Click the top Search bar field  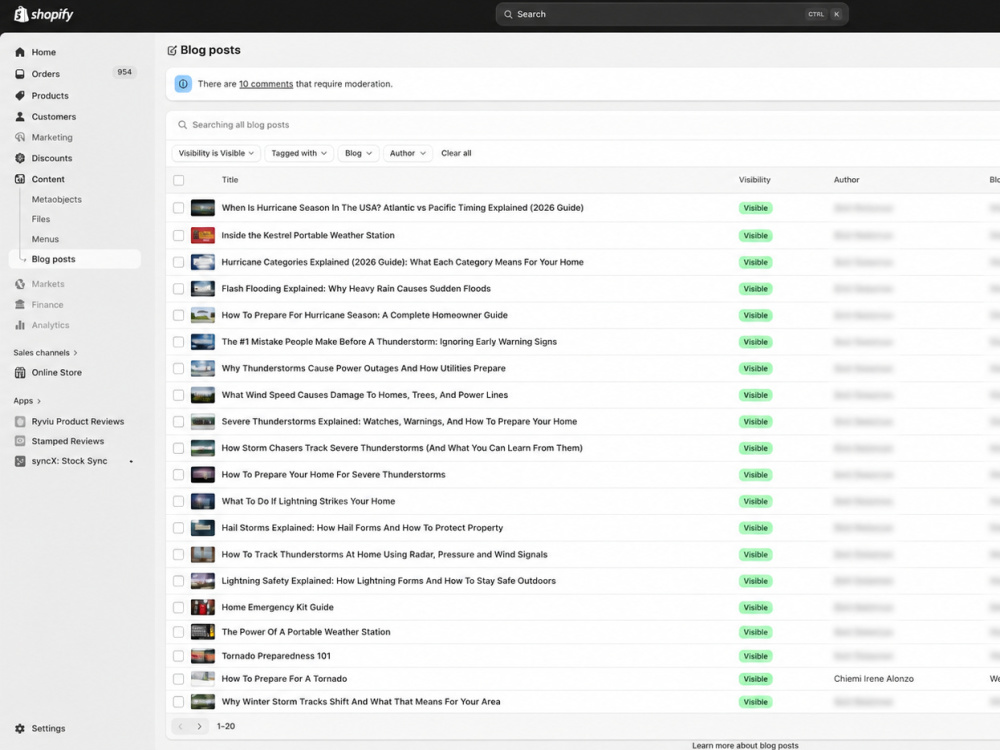pyautogui.click(x=672, y=14)
